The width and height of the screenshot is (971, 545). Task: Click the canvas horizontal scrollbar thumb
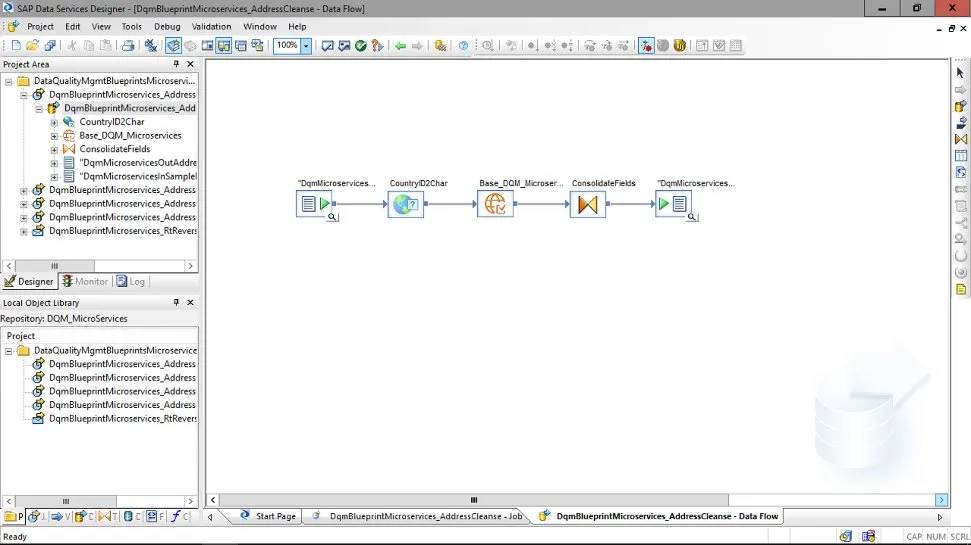pyautogui.click(x=474, y=500)
